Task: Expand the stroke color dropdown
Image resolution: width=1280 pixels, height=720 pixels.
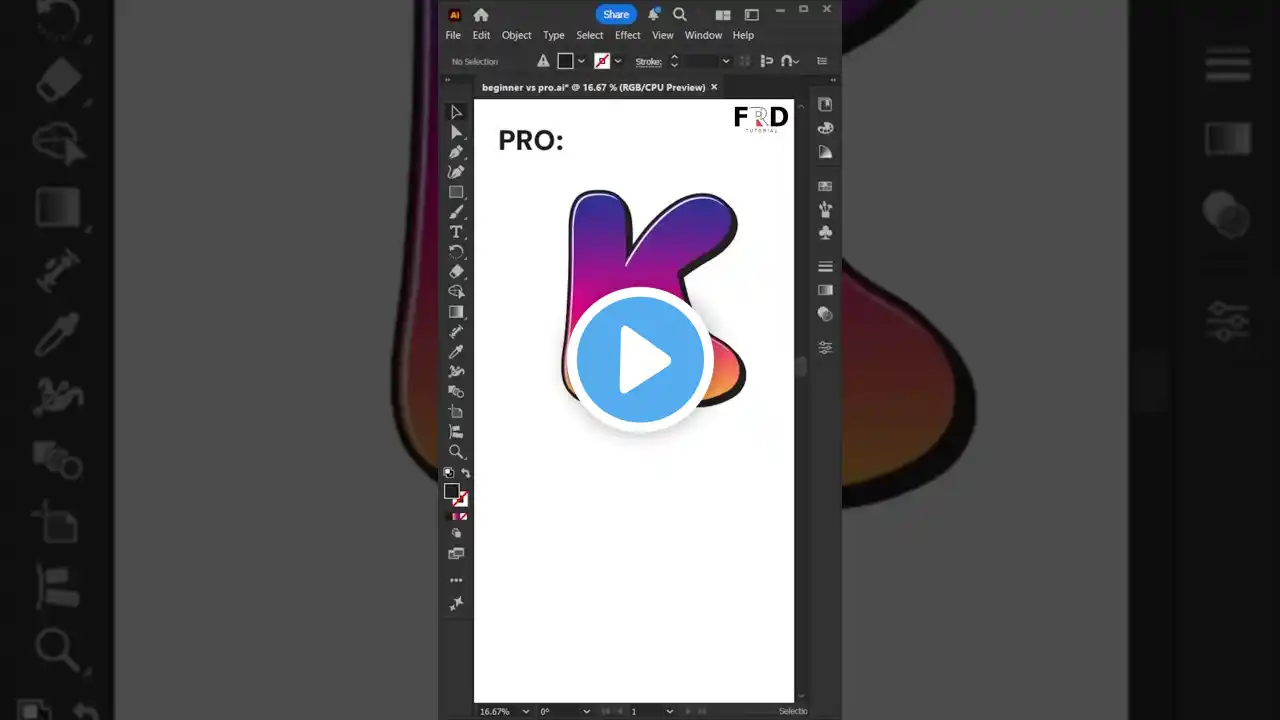Action: [618, 62]
